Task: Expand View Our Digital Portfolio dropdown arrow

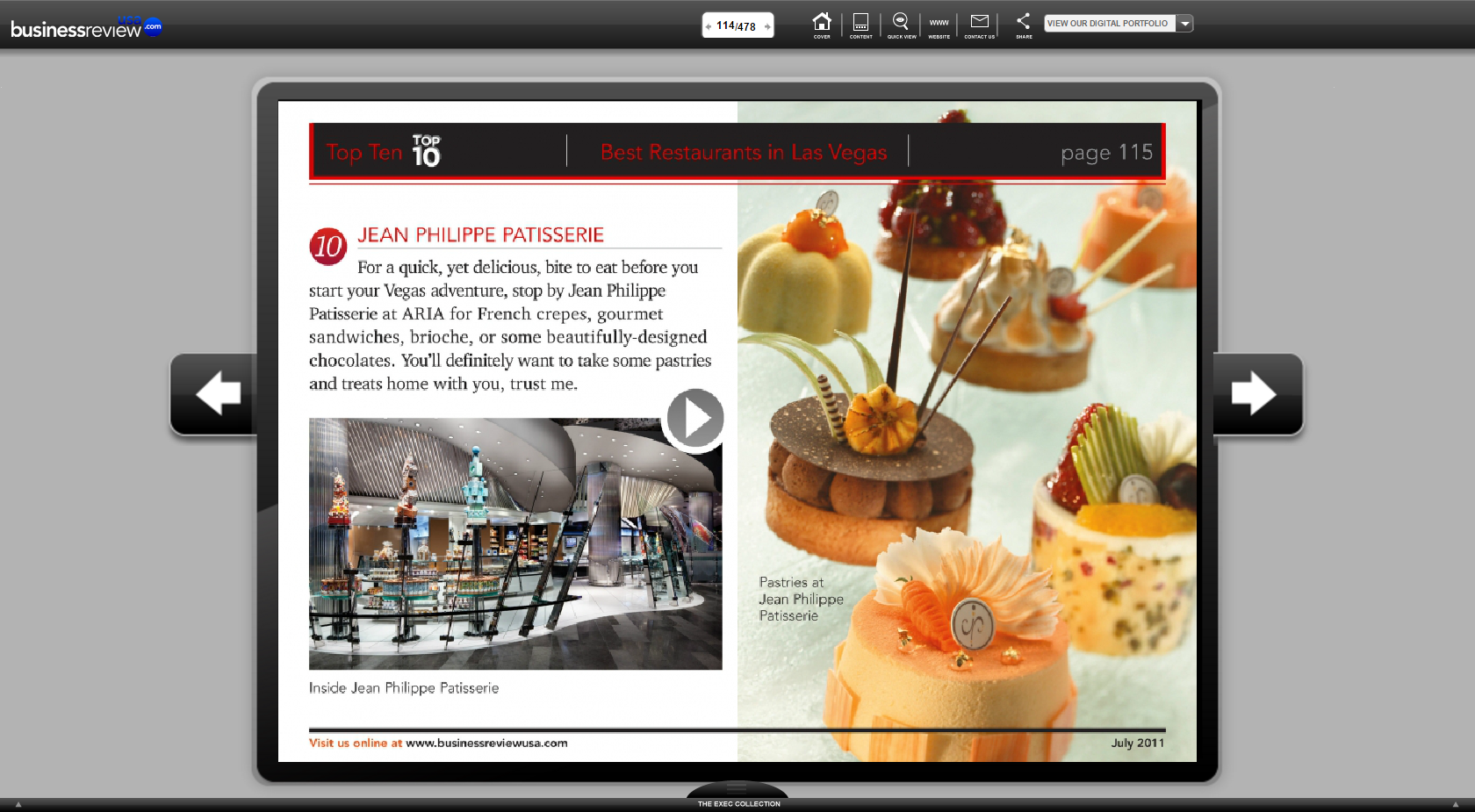Action: pyautogui.click(x=1185, y=24)
